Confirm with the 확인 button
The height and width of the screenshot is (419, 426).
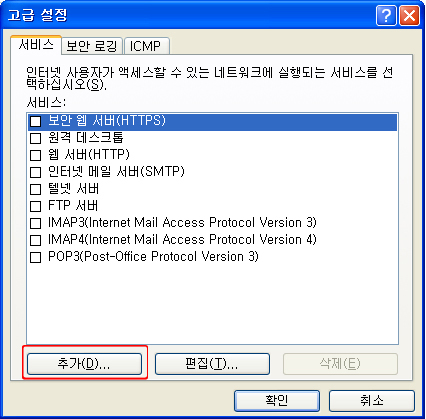pyautogui.click(x=277, y=401)
